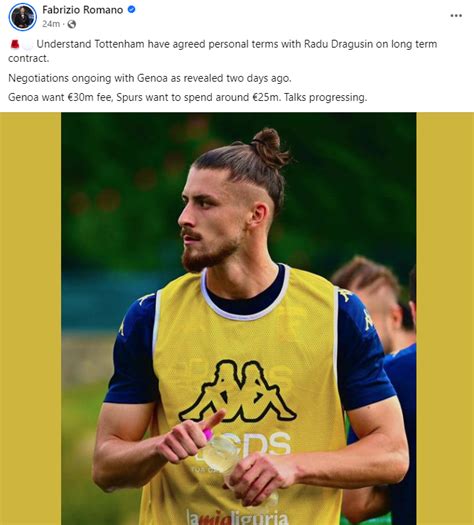
Task: Click the right yellow image border
Action: click(x=445, y=318)
